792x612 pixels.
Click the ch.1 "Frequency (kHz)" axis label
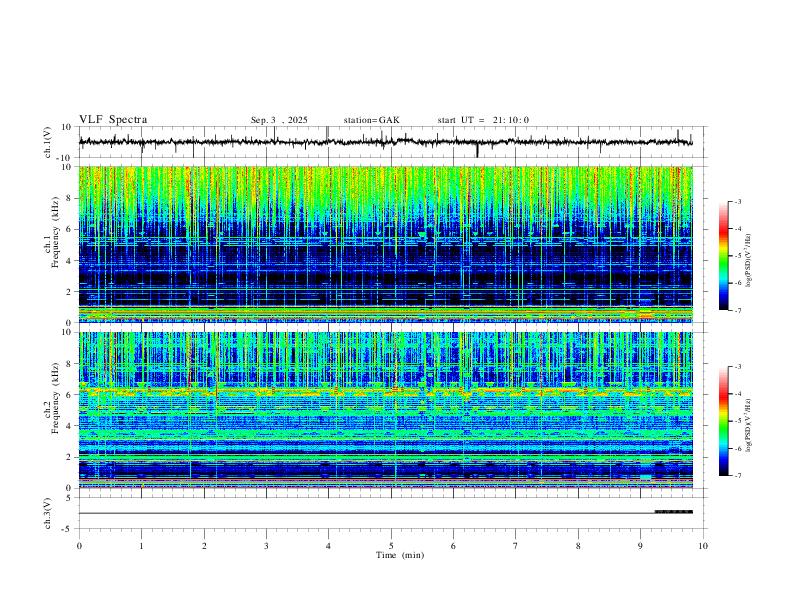click(54, 230)
